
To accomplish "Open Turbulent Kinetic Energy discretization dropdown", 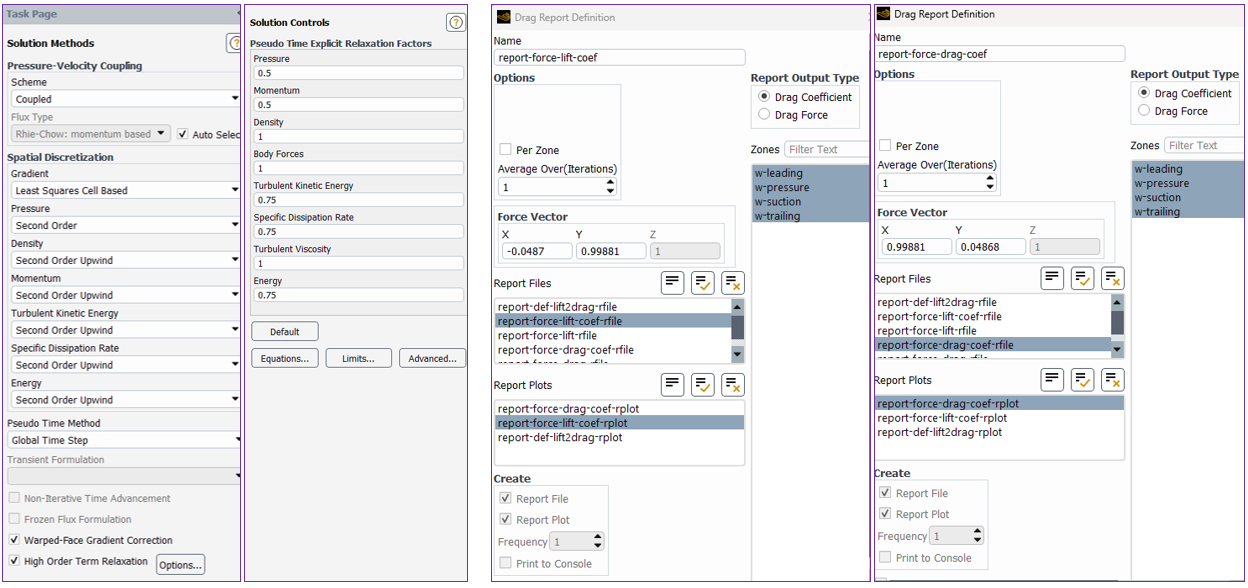I will pyautogui.click(x=126, y=330).
